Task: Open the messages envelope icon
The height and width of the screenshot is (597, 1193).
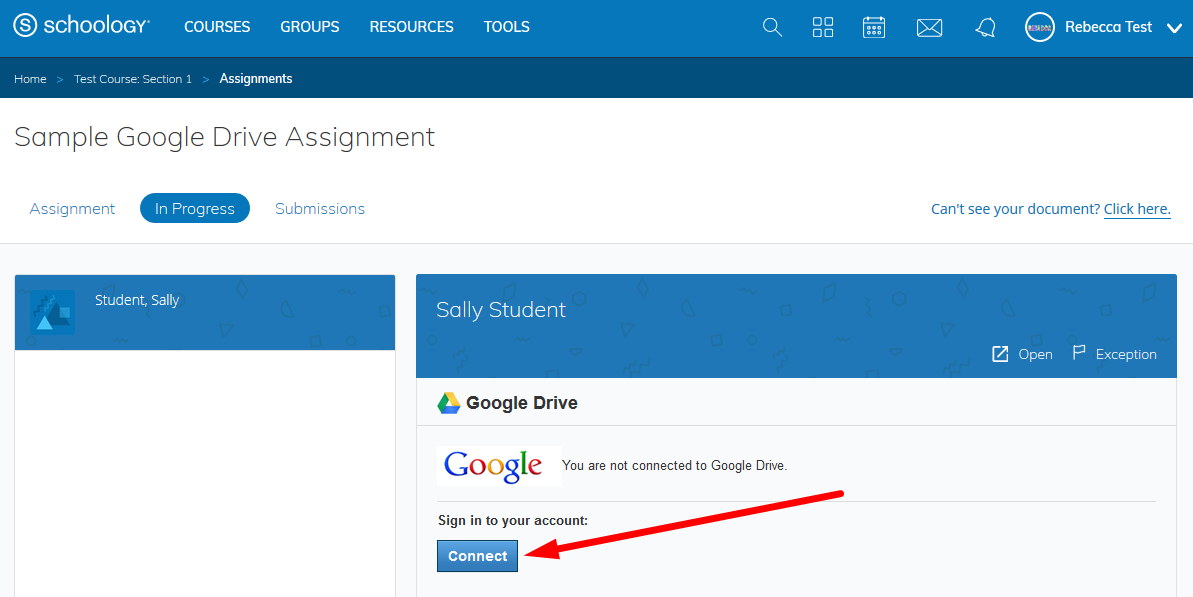Action: pyautogui.click(x=930, y=28)
